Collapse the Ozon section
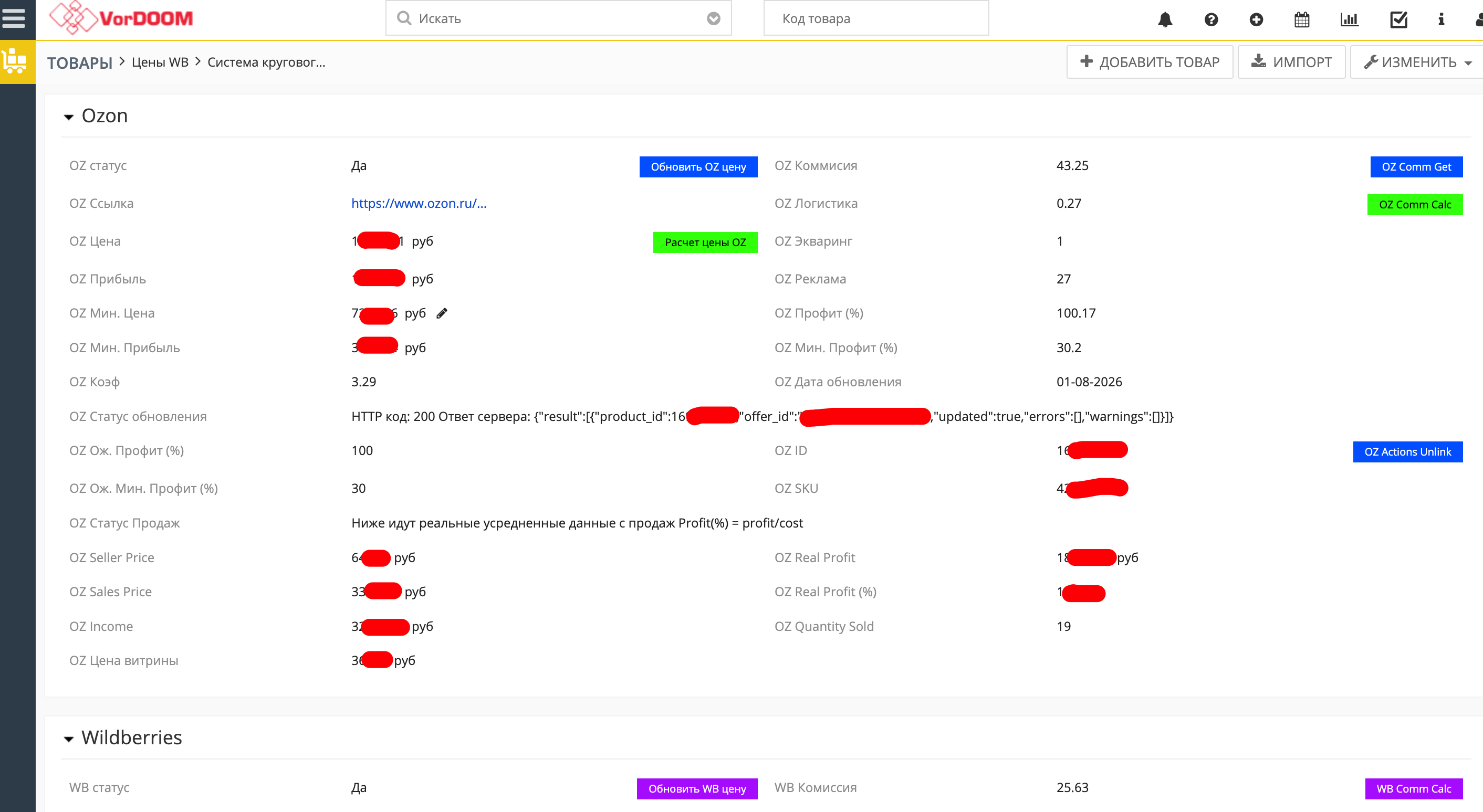The width and height of the screenshot is (1483, 812). (68, 117)
